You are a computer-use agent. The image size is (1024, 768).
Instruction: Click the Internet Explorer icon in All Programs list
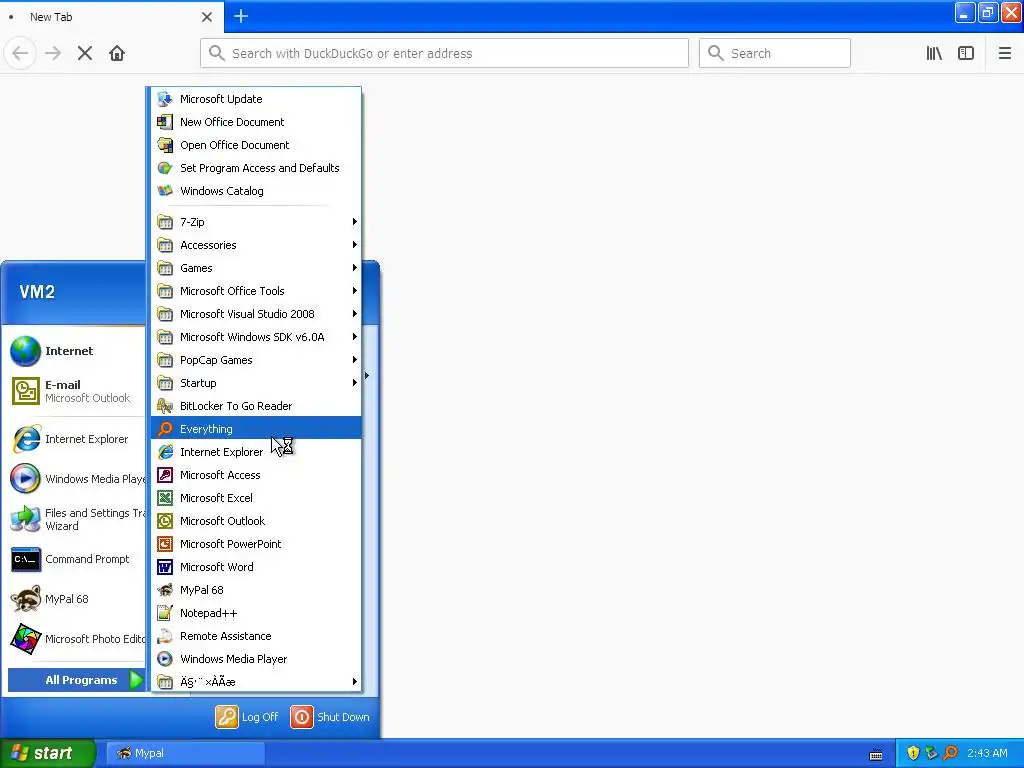point(165,452)
